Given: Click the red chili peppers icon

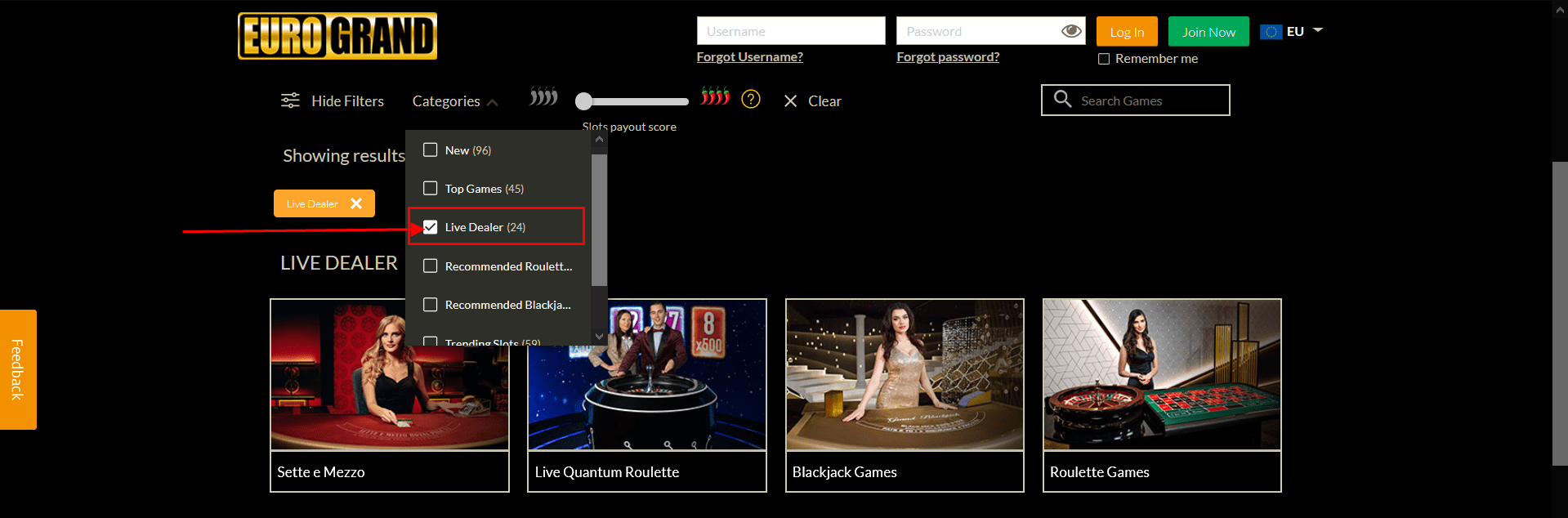Looking at the screenshot, I should coord(715,96).
